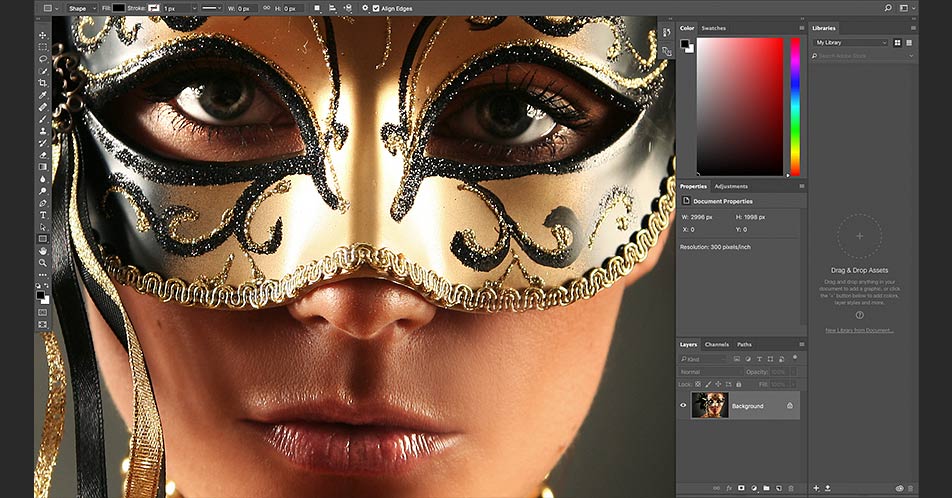Select the Type tool

pyautogui.click(x=42, y=215)
